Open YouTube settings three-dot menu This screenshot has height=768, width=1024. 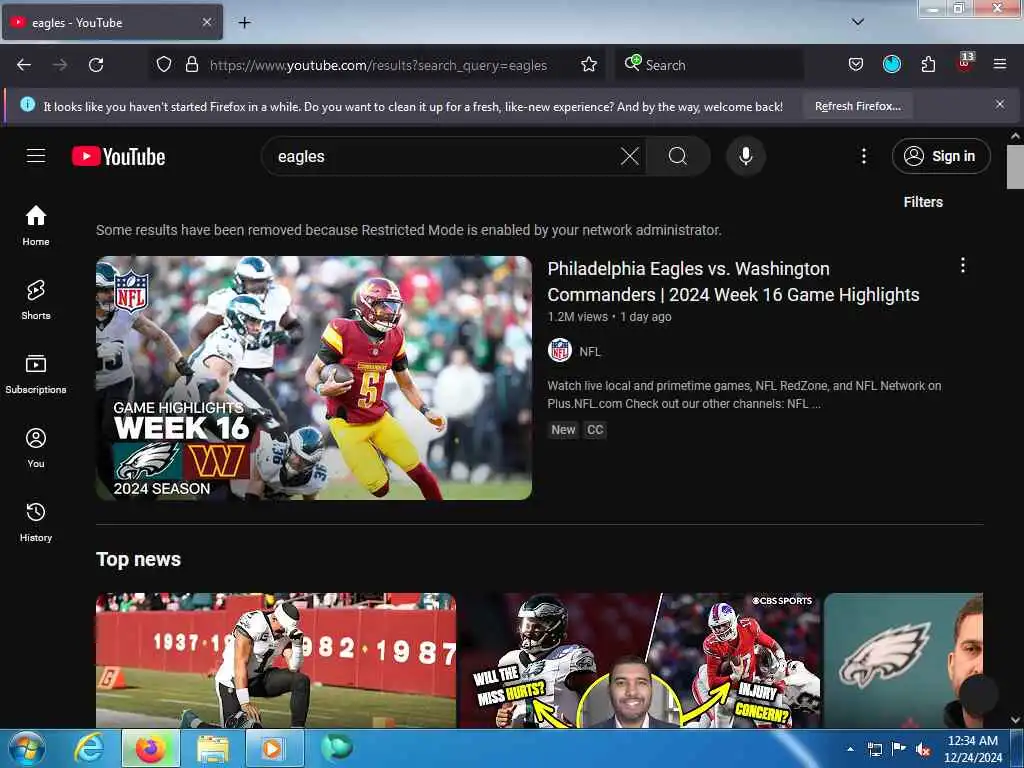pos(864,156)
